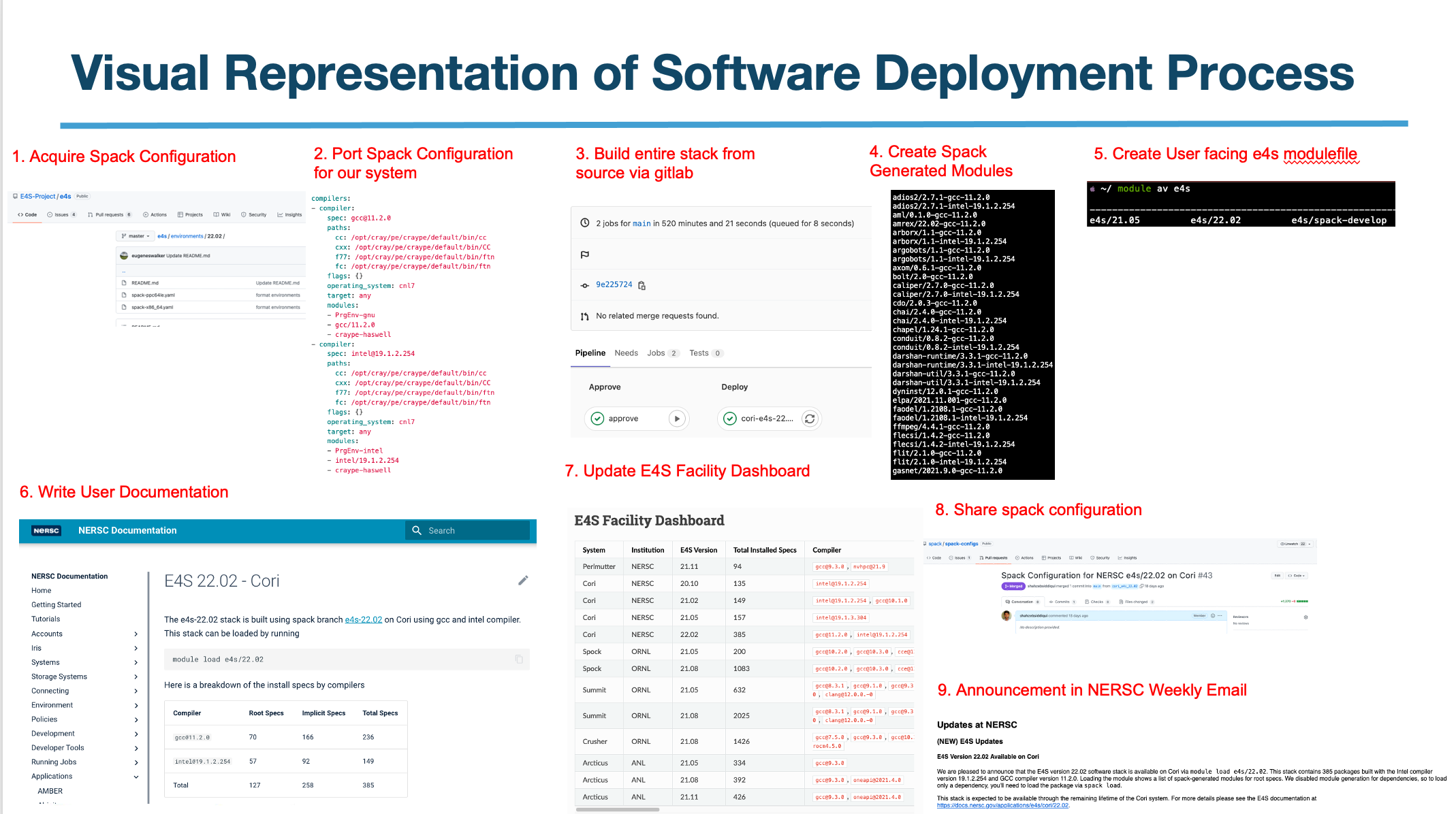The height and width of the screenshot is (814, 1456).
Task: Click the green check status icon beside approve
Action: coord(597,419)
